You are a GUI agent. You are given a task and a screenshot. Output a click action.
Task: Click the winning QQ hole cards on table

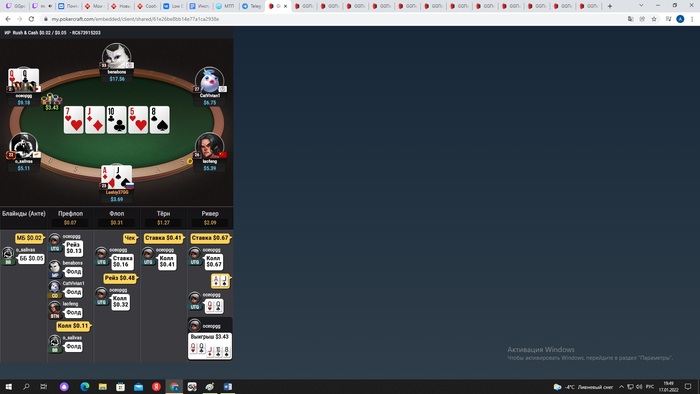[x=24, y=80]
